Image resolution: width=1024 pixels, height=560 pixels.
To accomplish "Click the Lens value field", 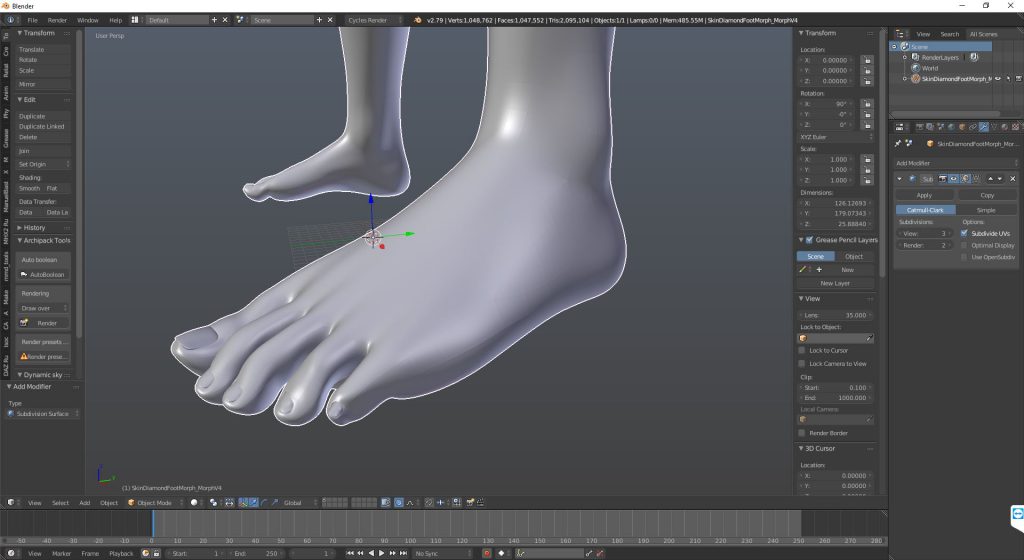I will pos(836,315).
